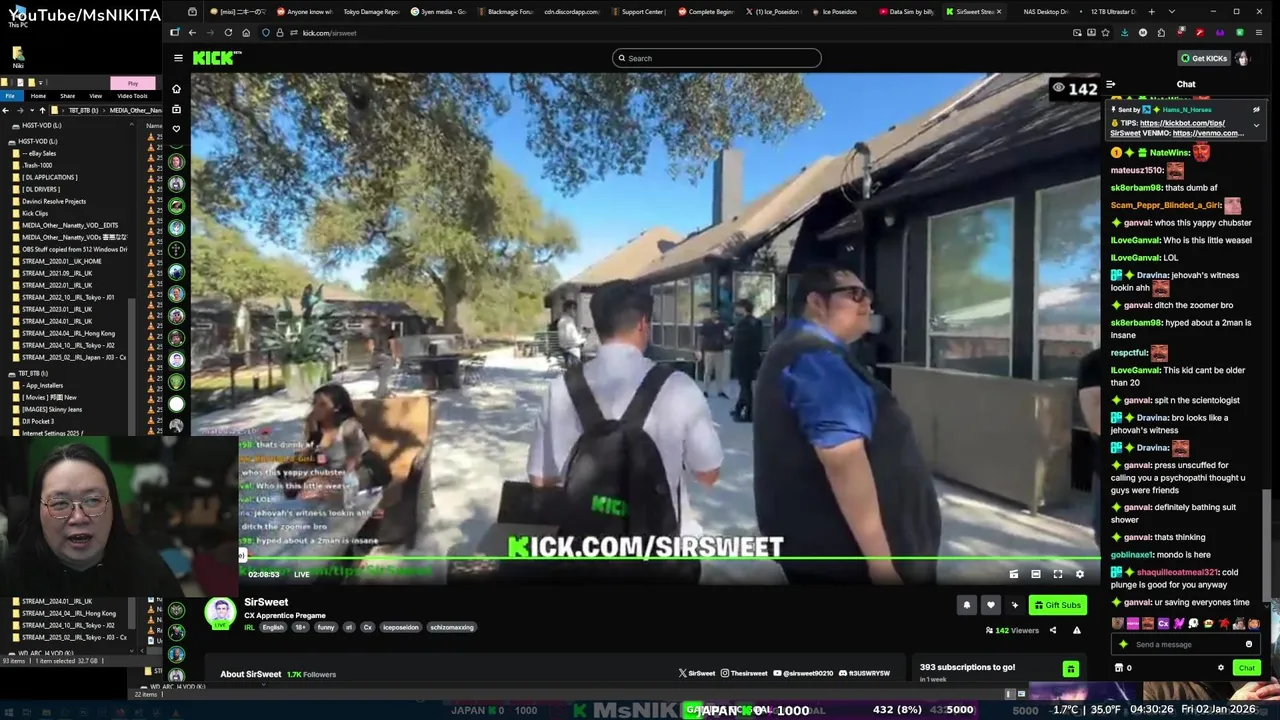Open chat settings gear icon
The height and width of the screenshot is (720, 1280).
pyautogui.click(x=1220, y=668)
